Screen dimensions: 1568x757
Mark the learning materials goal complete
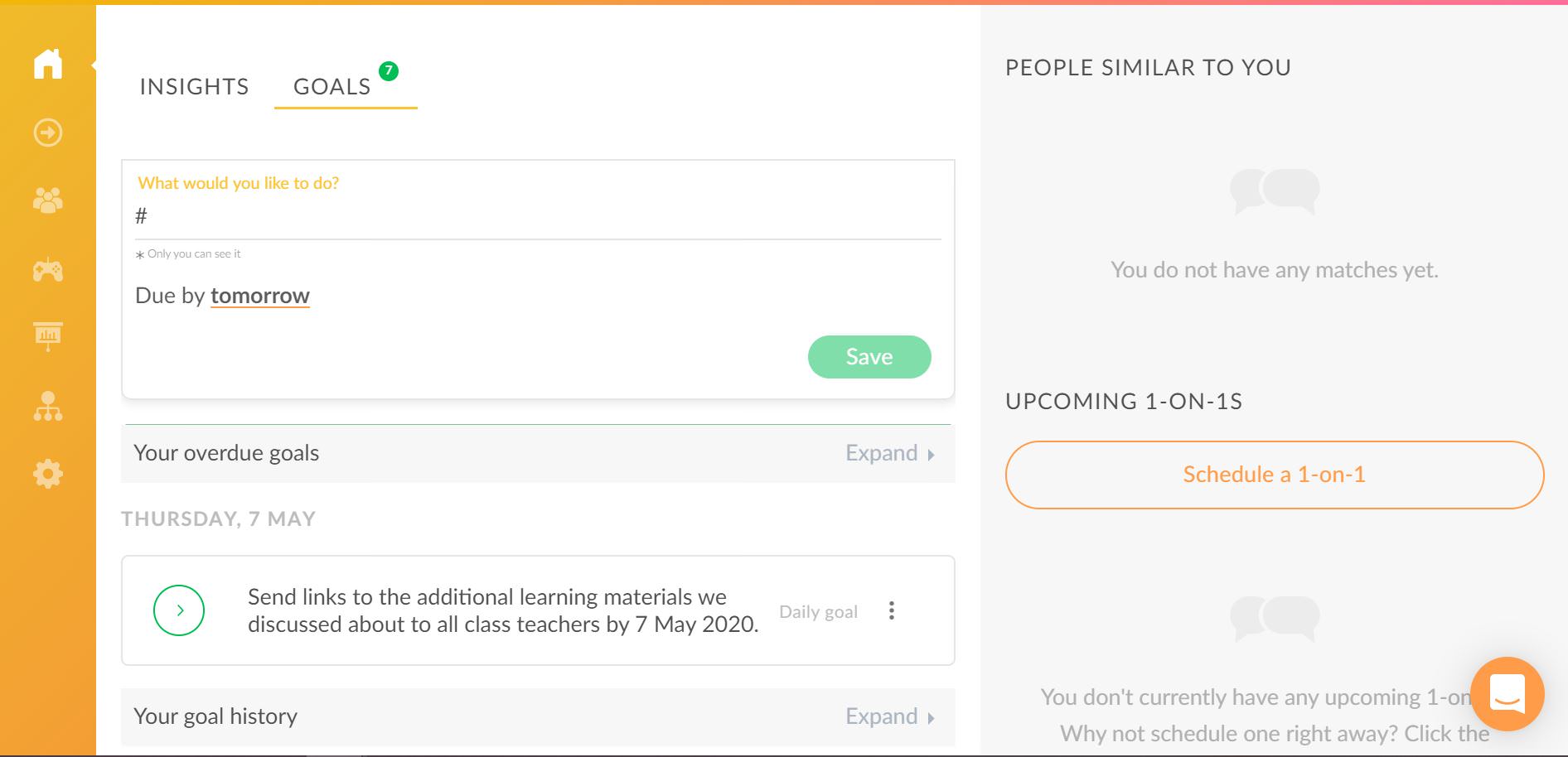(179, 610)
